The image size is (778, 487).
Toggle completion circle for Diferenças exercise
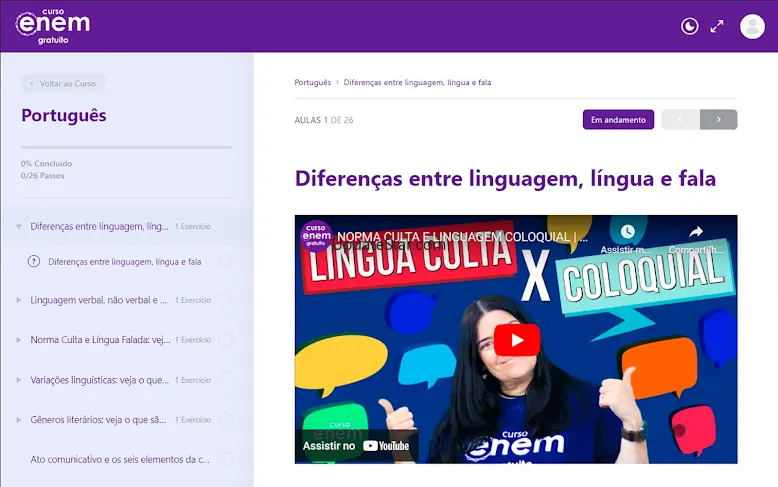225,260
